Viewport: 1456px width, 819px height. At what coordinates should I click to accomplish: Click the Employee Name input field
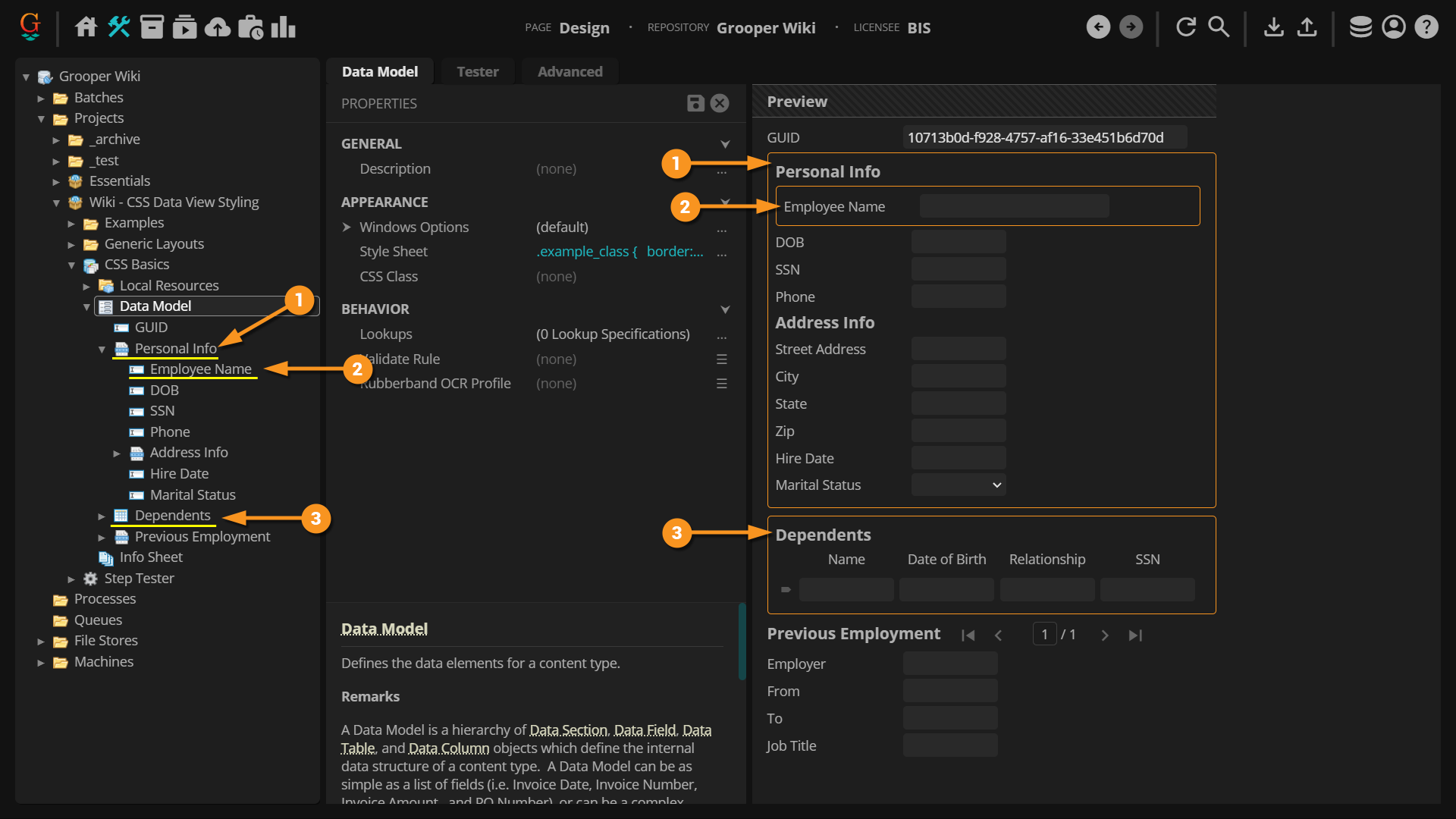[x=1014, y=206]
